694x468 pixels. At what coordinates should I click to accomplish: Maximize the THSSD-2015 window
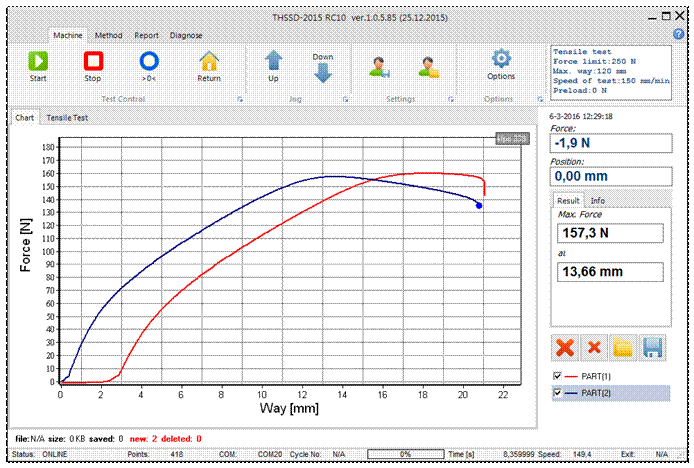point(666,16)
